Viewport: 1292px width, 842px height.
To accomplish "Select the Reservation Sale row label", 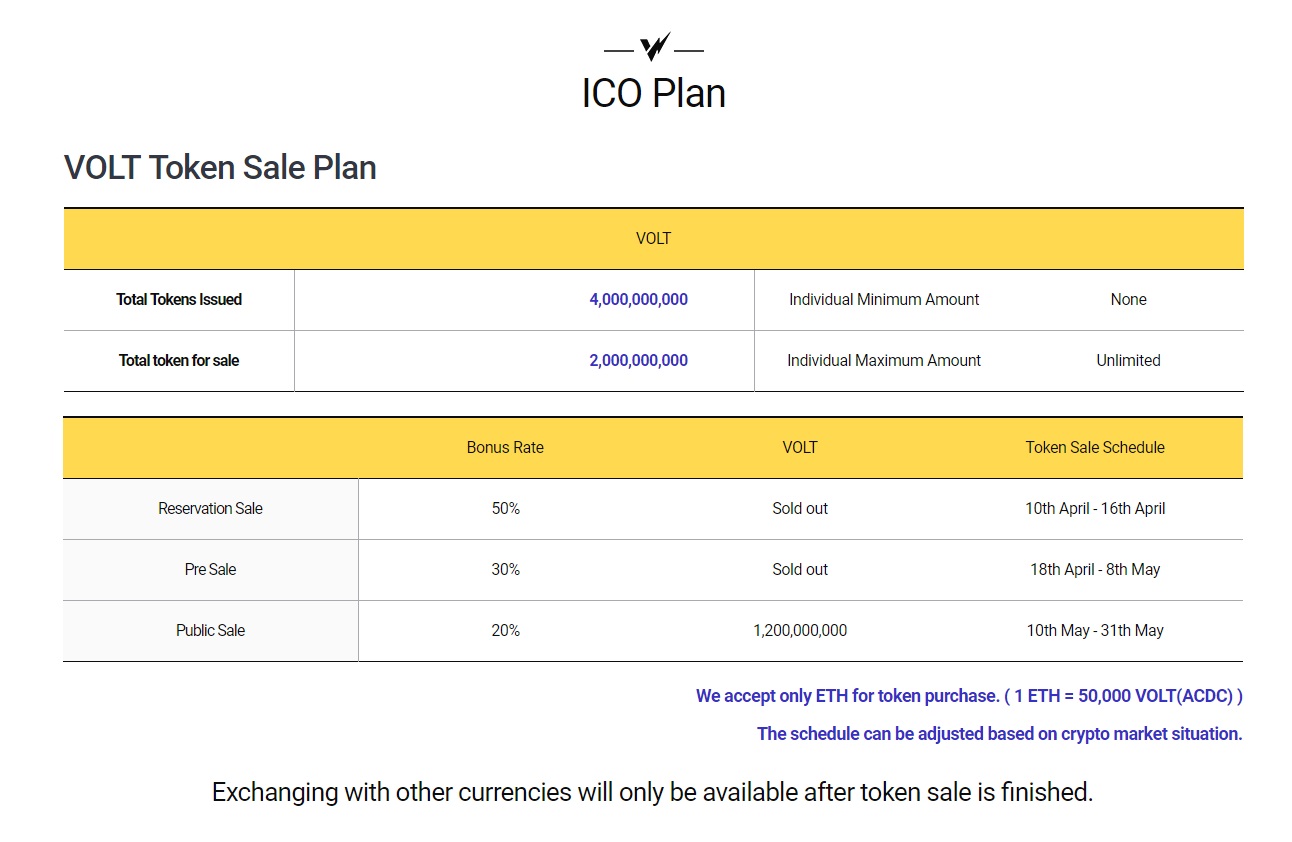I will point(210,508).
